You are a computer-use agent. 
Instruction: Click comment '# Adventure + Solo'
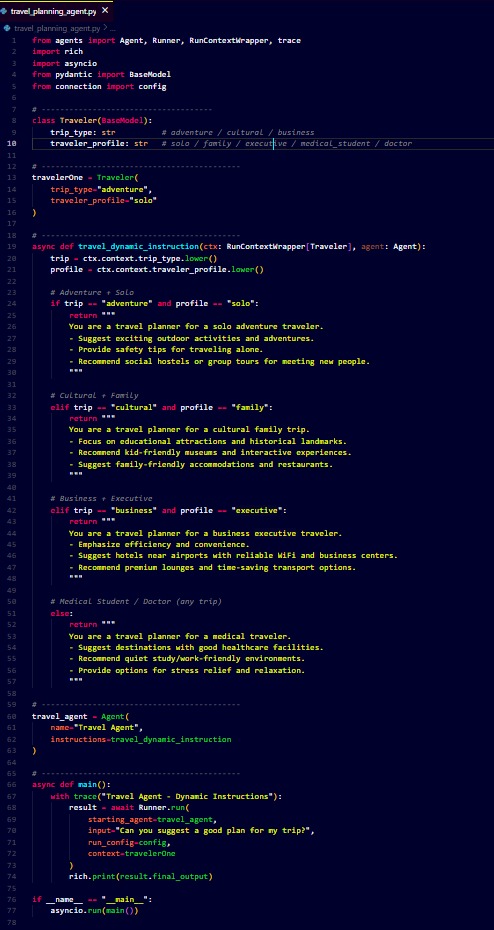coord(92,292)
